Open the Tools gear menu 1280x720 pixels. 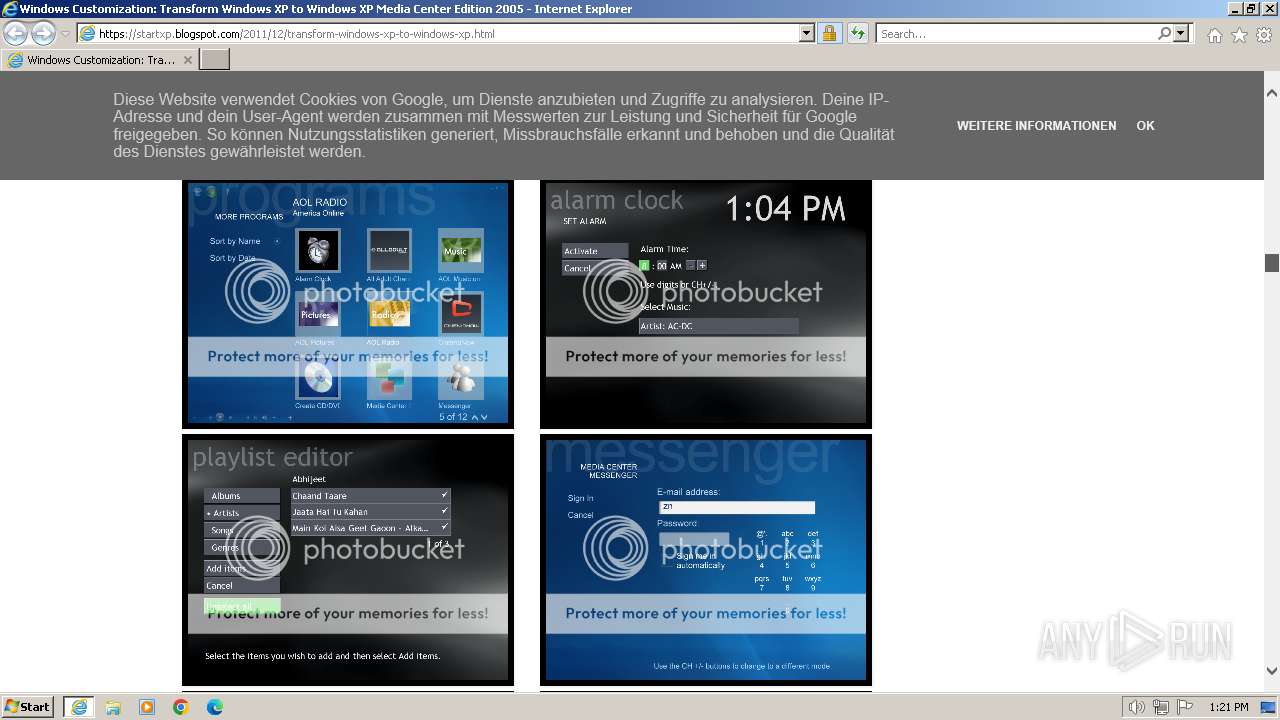[x=1264, y=35]
